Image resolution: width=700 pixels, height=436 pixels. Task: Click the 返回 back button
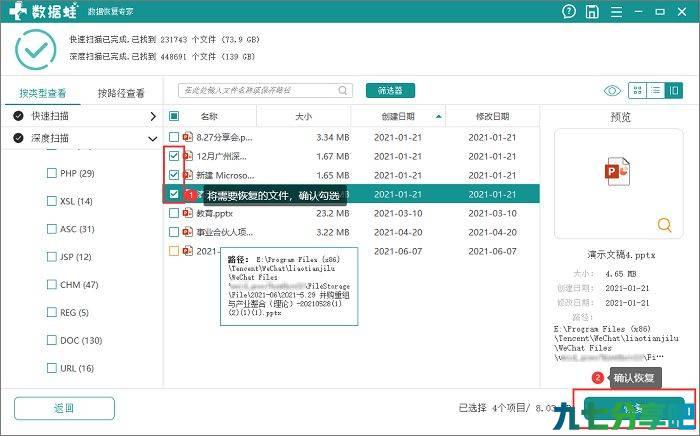(64, 408)
